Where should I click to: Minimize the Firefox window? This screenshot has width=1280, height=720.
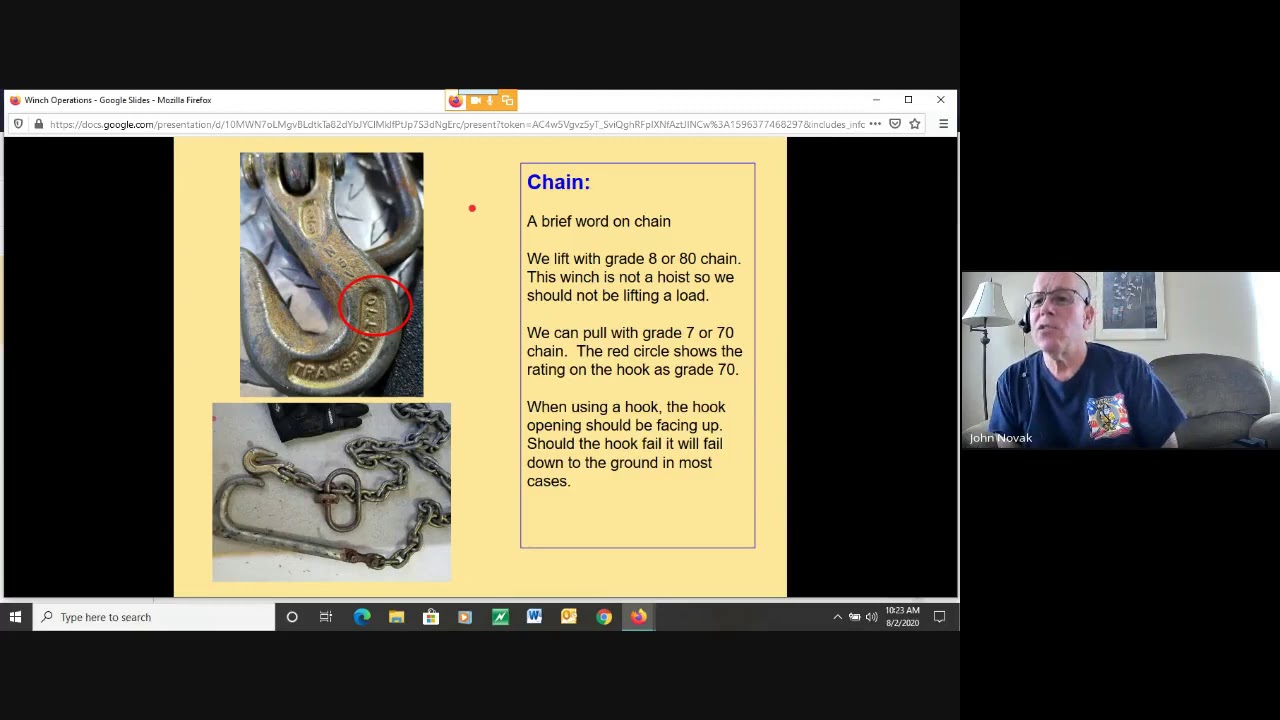coord(876,100)
